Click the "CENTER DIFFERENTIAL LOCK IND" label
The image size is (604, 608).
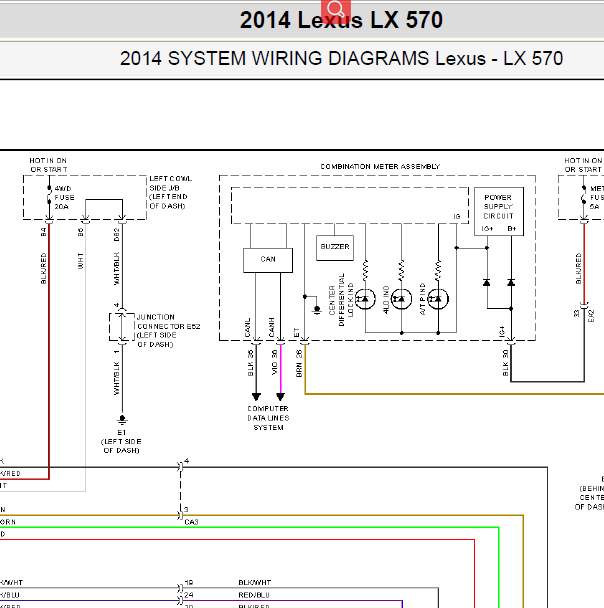click(x=341, y=300)
